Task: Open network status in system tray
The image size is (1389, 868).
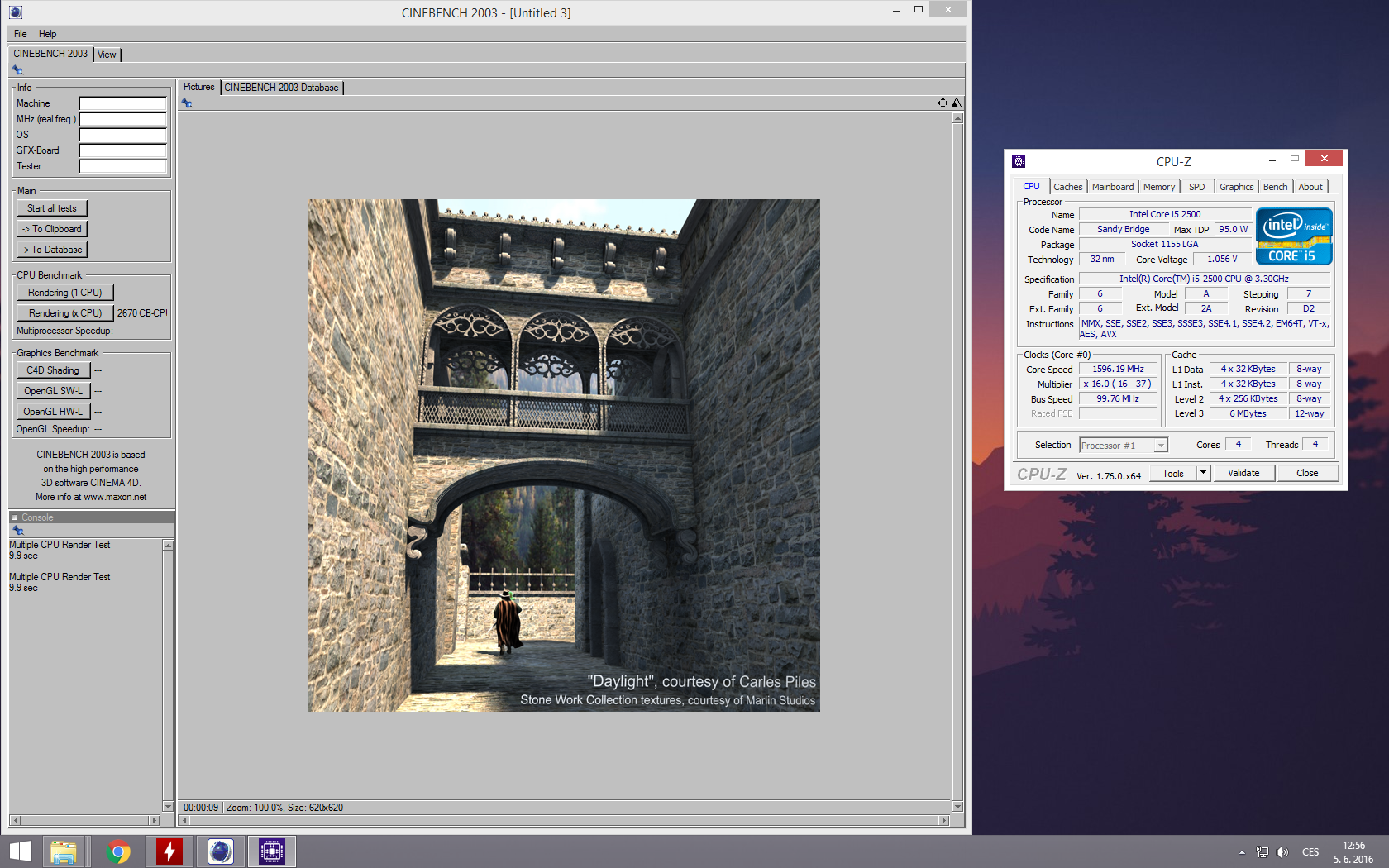Action: pos(1263,852)
